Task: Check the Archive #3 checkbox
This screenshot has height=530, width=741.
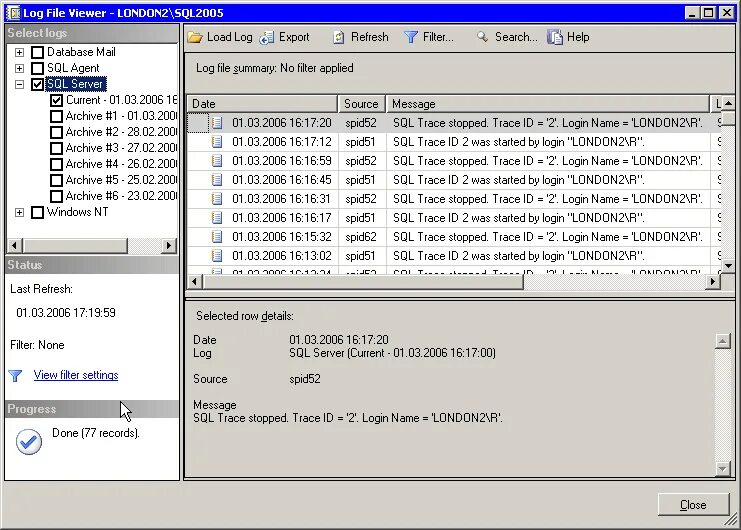Action: tap(56, 149)
